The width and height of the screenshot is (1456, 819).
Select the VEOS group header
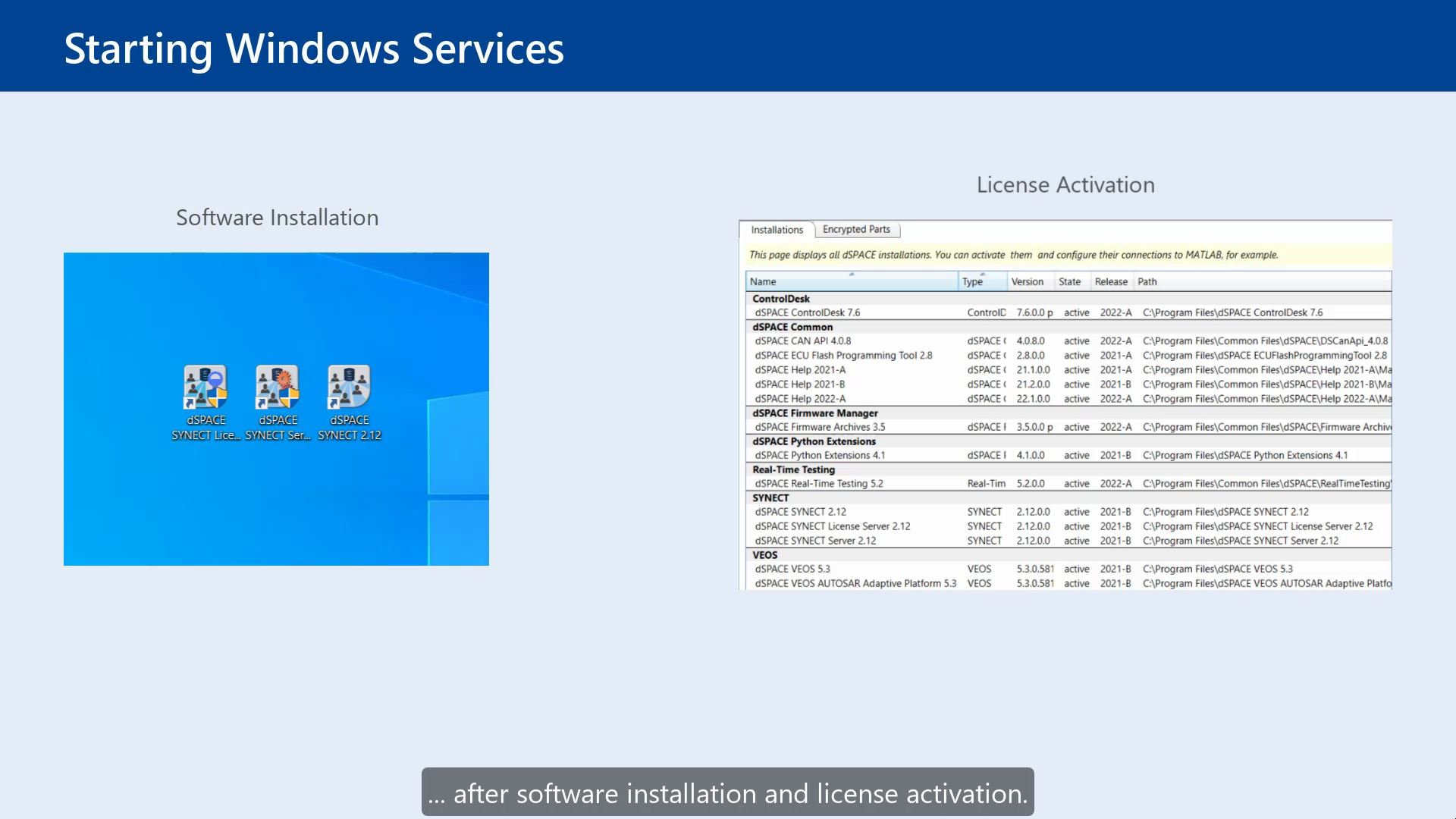[x=1068, y=555]
